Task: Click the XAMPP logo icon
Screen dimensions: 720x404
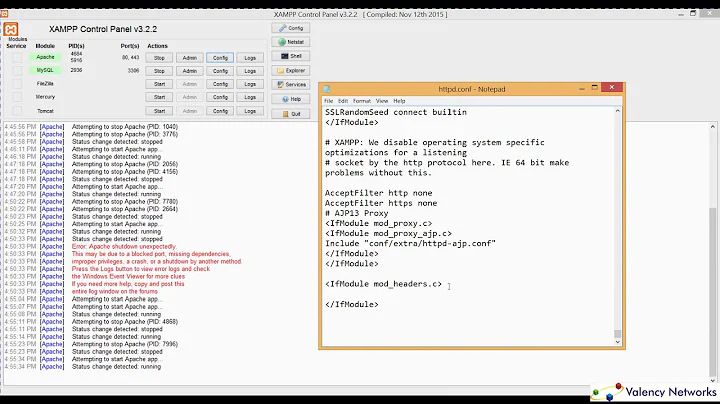Action: [x=11, y=29]
